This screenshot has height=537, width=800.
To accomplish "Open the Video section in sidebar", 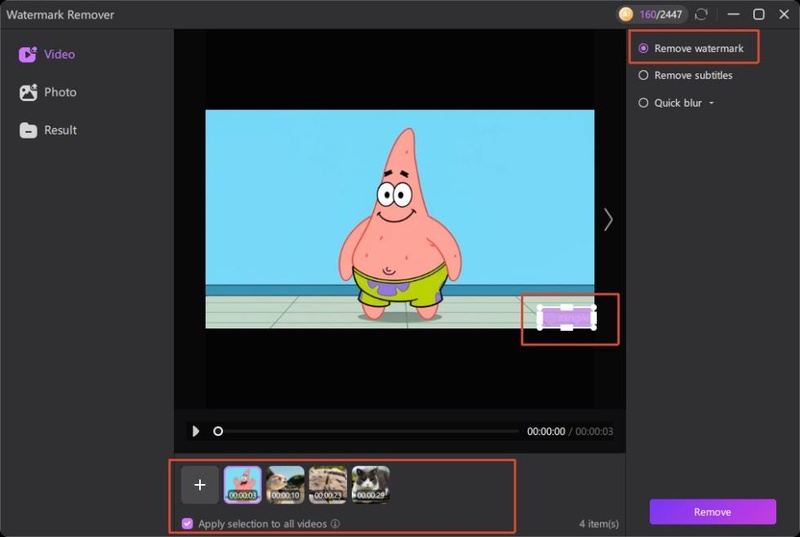I will click(x=47, y=54).
